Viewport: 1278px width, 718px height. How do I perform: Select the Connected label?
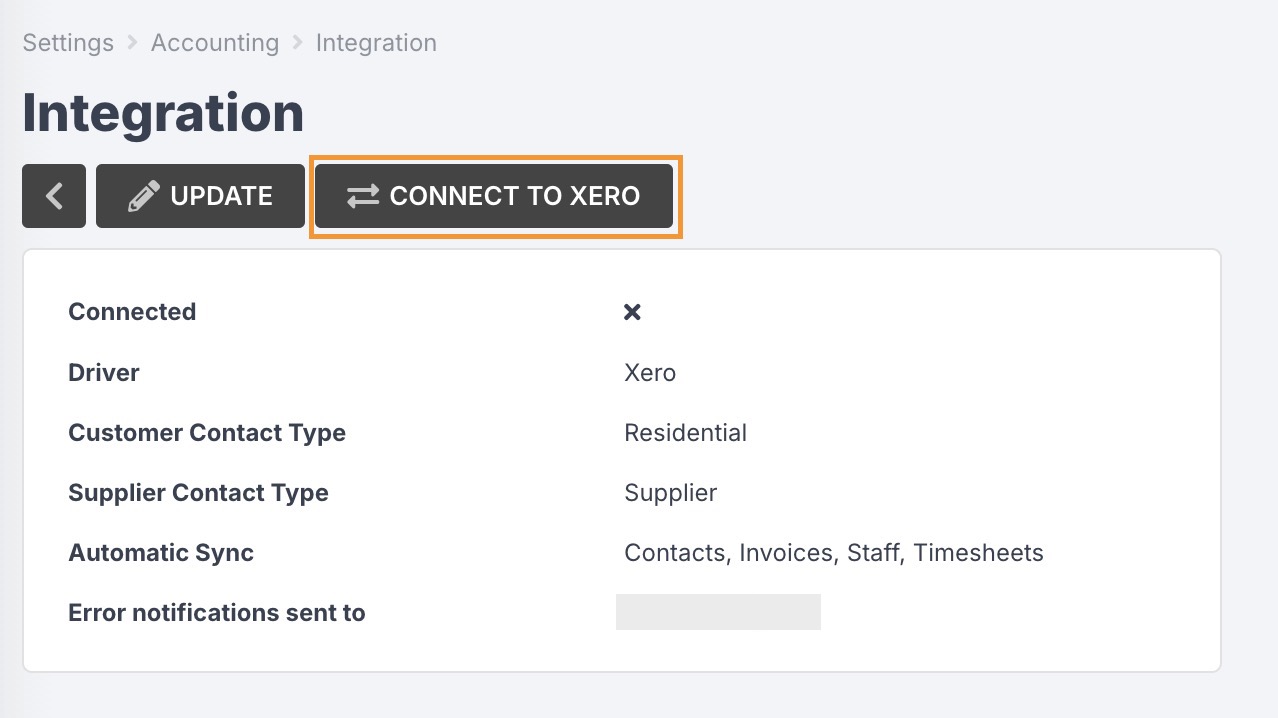tap(132, 312)
